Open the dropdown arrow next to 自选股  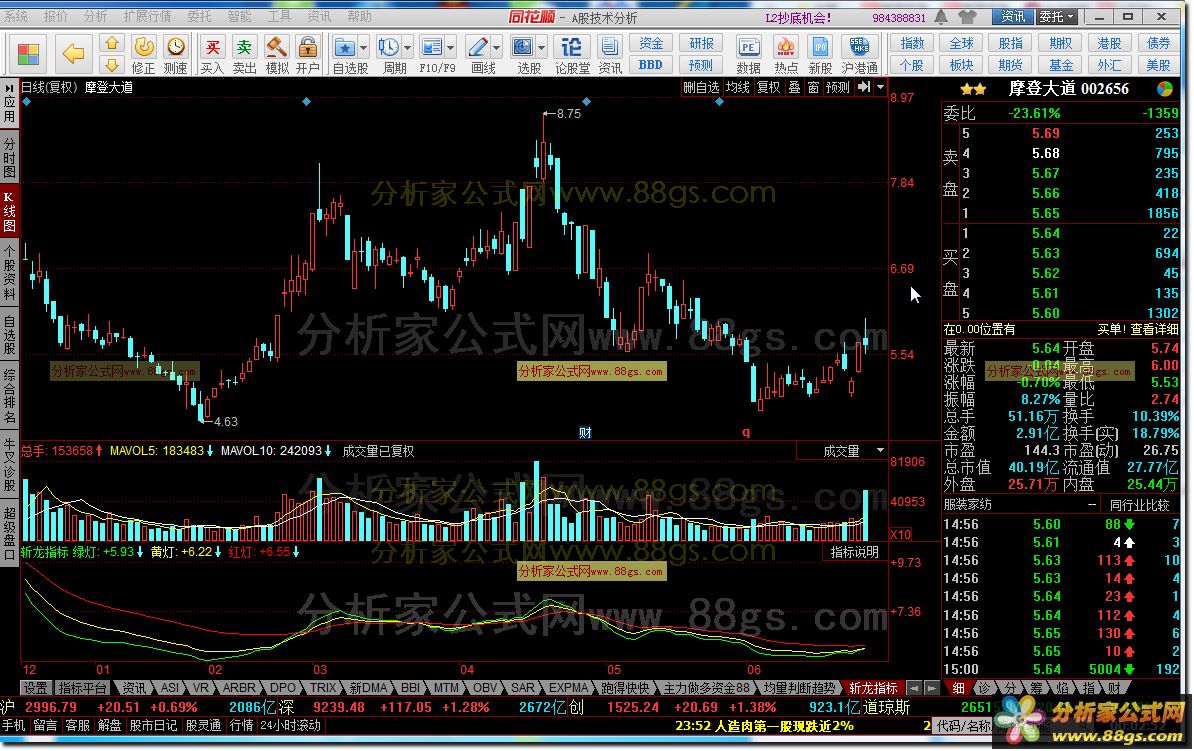[x=363, y=48]
